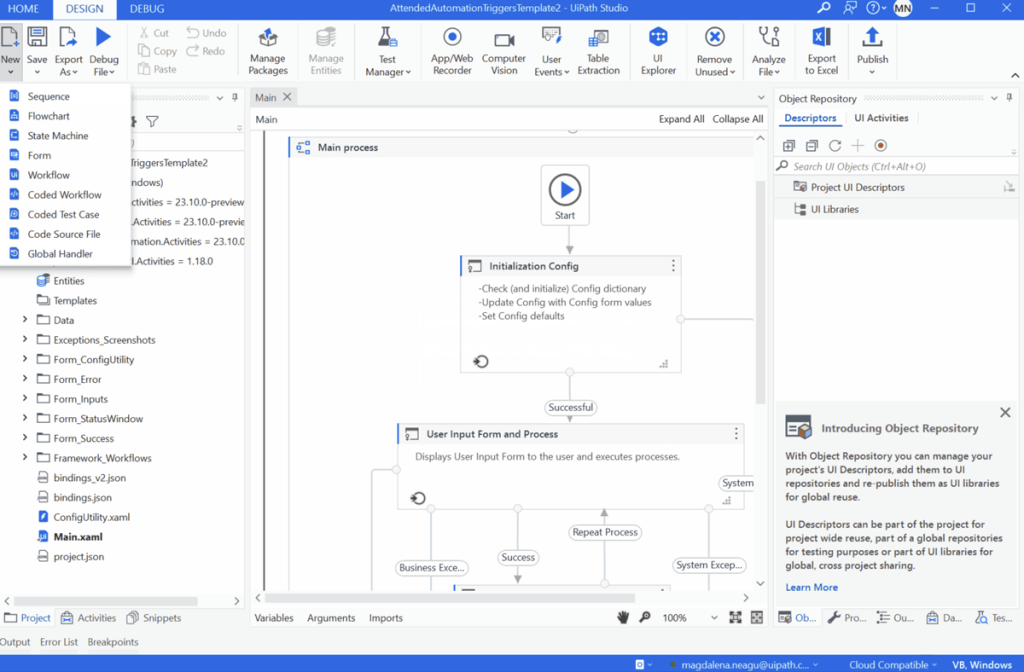
Task: Click the Learn More link
Action: [x=811, y=587]
